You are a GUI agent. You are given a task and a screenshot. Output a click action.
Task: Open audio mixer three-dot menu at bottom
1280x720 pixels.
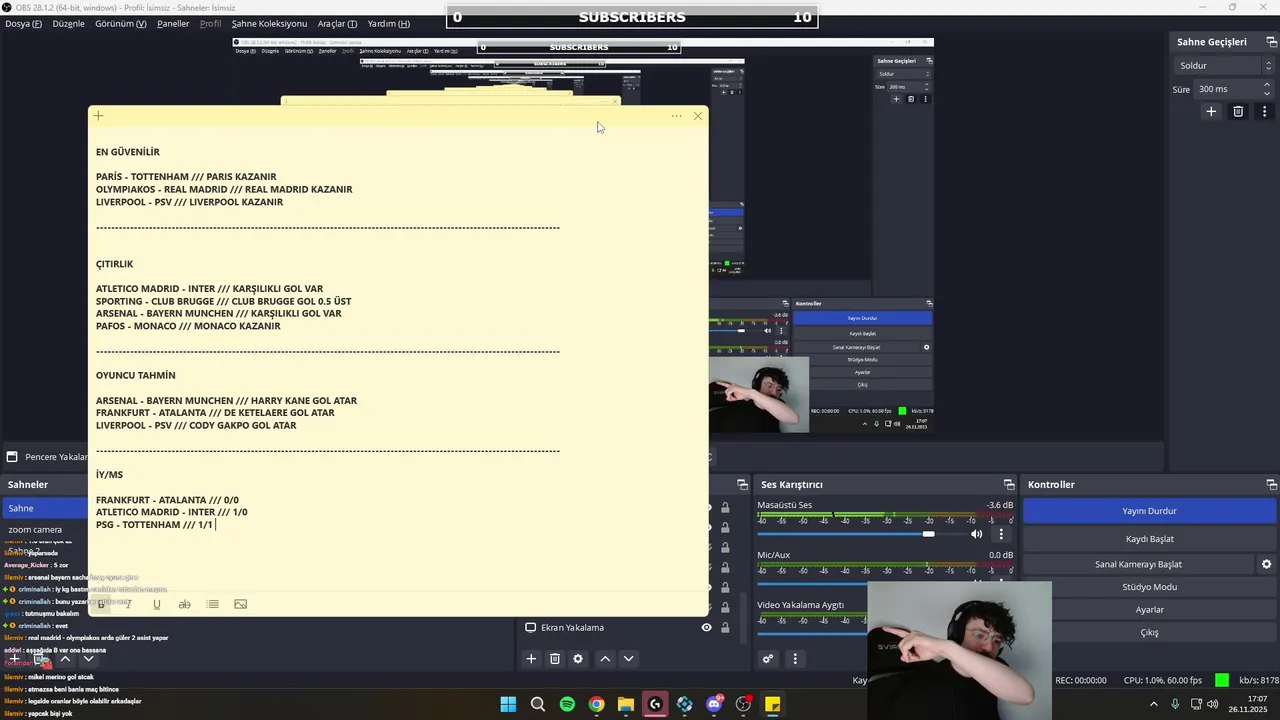click(x=795, y=659)
